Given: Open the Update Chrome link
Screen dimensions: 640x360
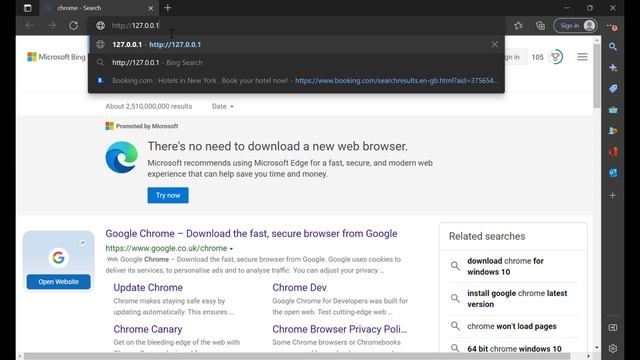Looking at the screenshot, I should (148, 287).
